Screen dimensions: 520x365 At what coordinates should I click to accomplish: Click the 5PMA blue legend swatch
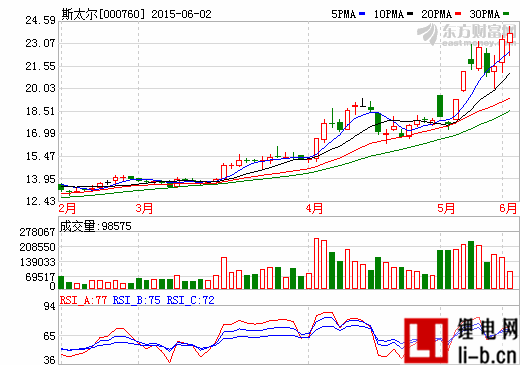pyautogui.click(x=362, y=14)
